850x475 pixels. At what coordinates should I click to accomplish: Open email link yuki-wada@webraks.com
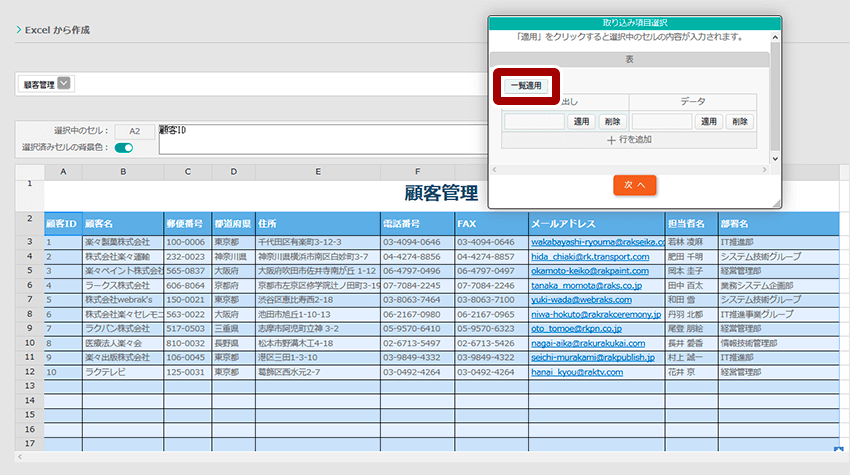[581, 300]
